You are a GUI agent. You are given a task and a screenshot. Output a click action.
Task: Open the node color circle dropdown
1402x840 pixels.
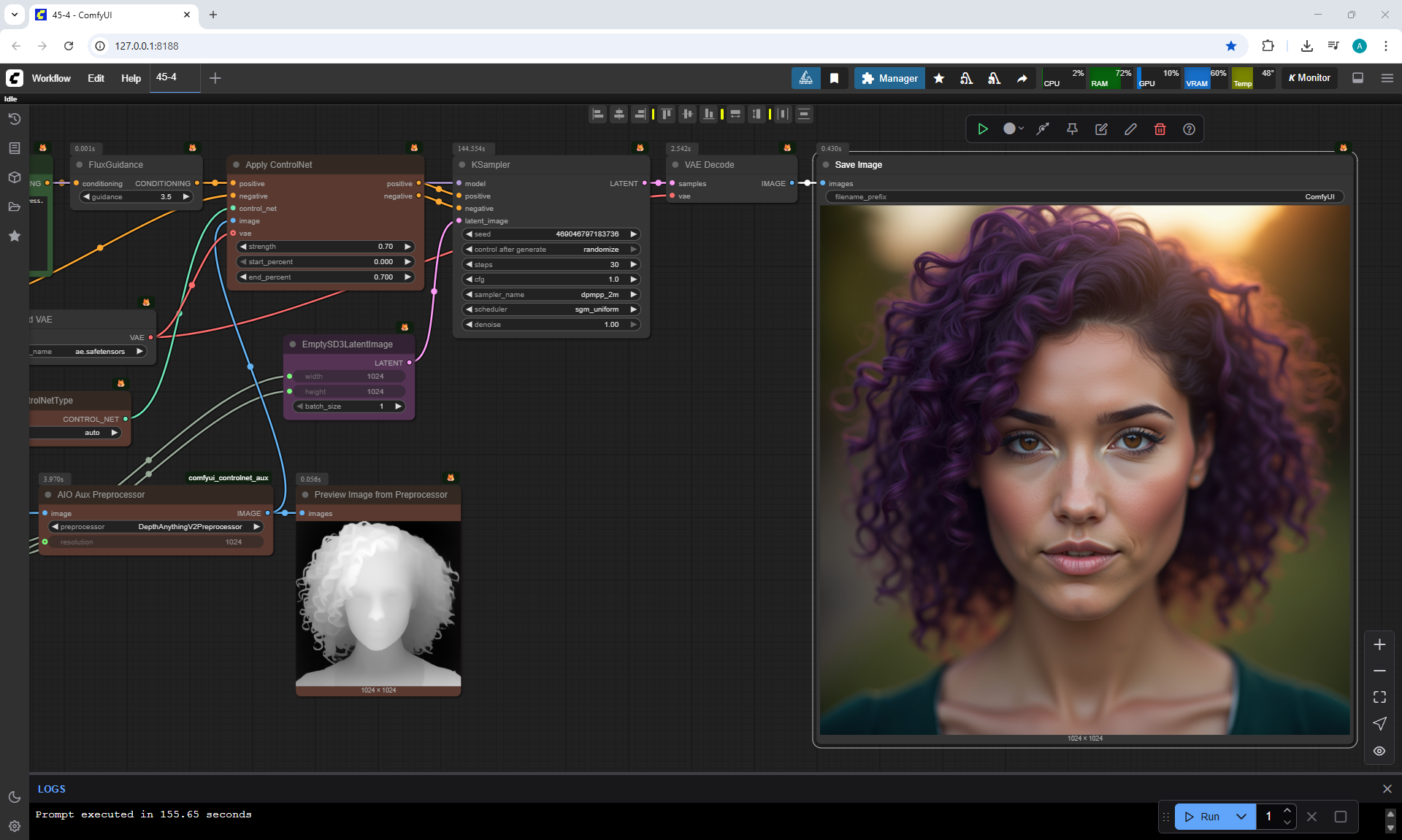pos(1013,129)
